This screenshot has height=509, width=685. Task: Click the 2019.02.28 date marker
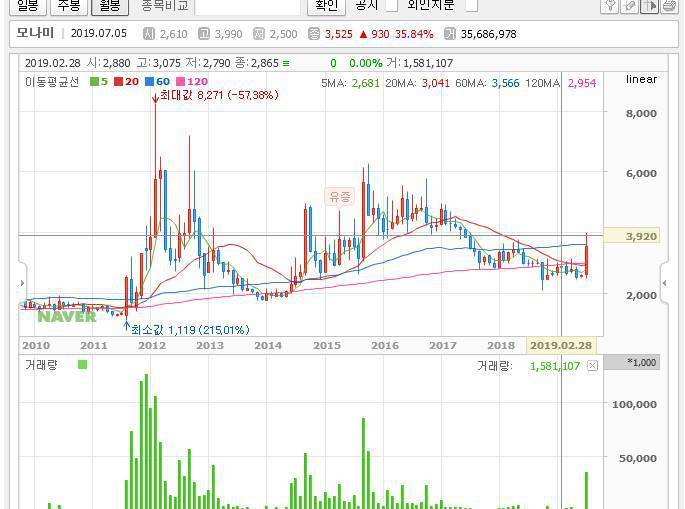[561, 346]
